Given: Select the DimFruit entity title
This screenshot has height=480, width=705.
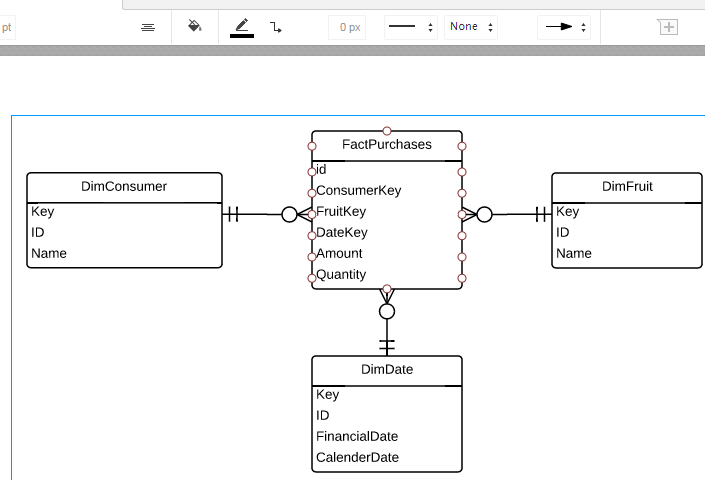Looking at the screenshot, I should click(627, 186).
